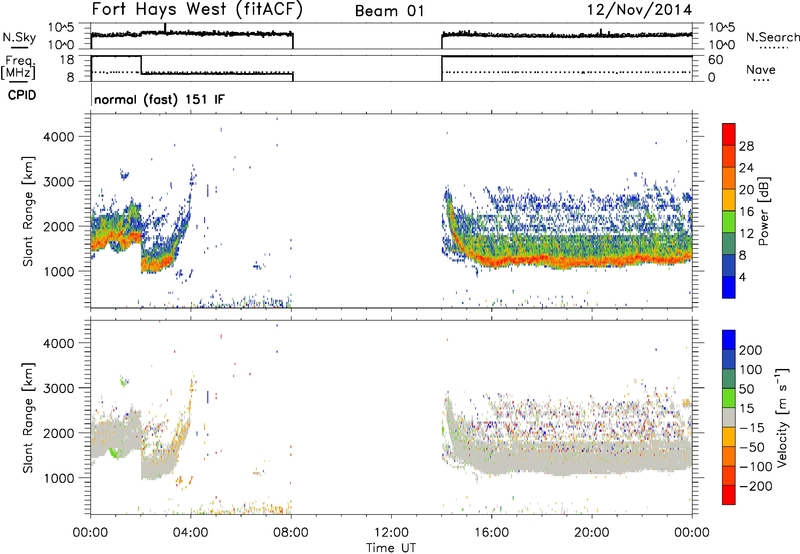Viewport: 800px width, 554px height.
Task: Click the red bottom of velocity colorbar
Action: (729, 495)
